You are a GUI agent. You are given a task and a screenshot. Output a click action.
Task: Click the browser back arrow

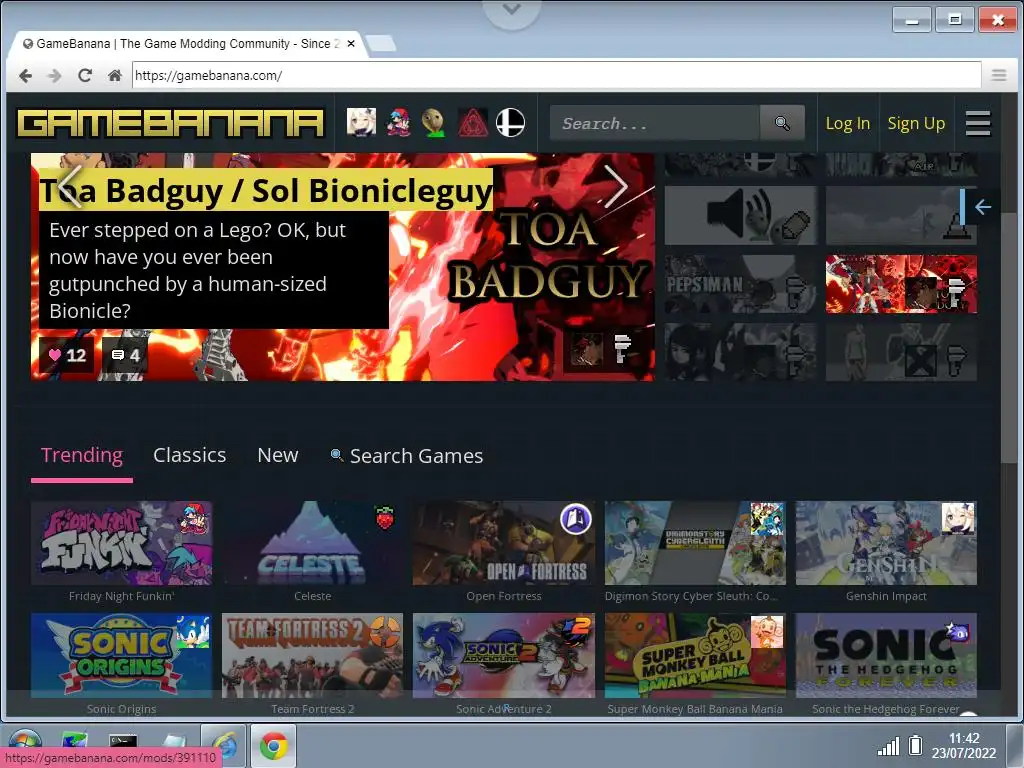coord(25,76)
